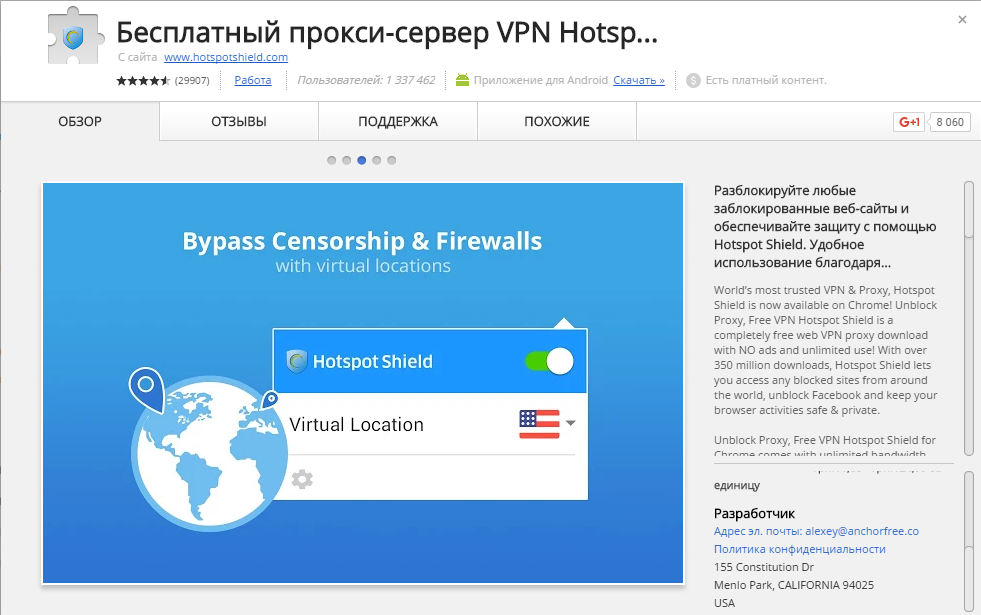Click the Разработчик heading

[754, 514]
